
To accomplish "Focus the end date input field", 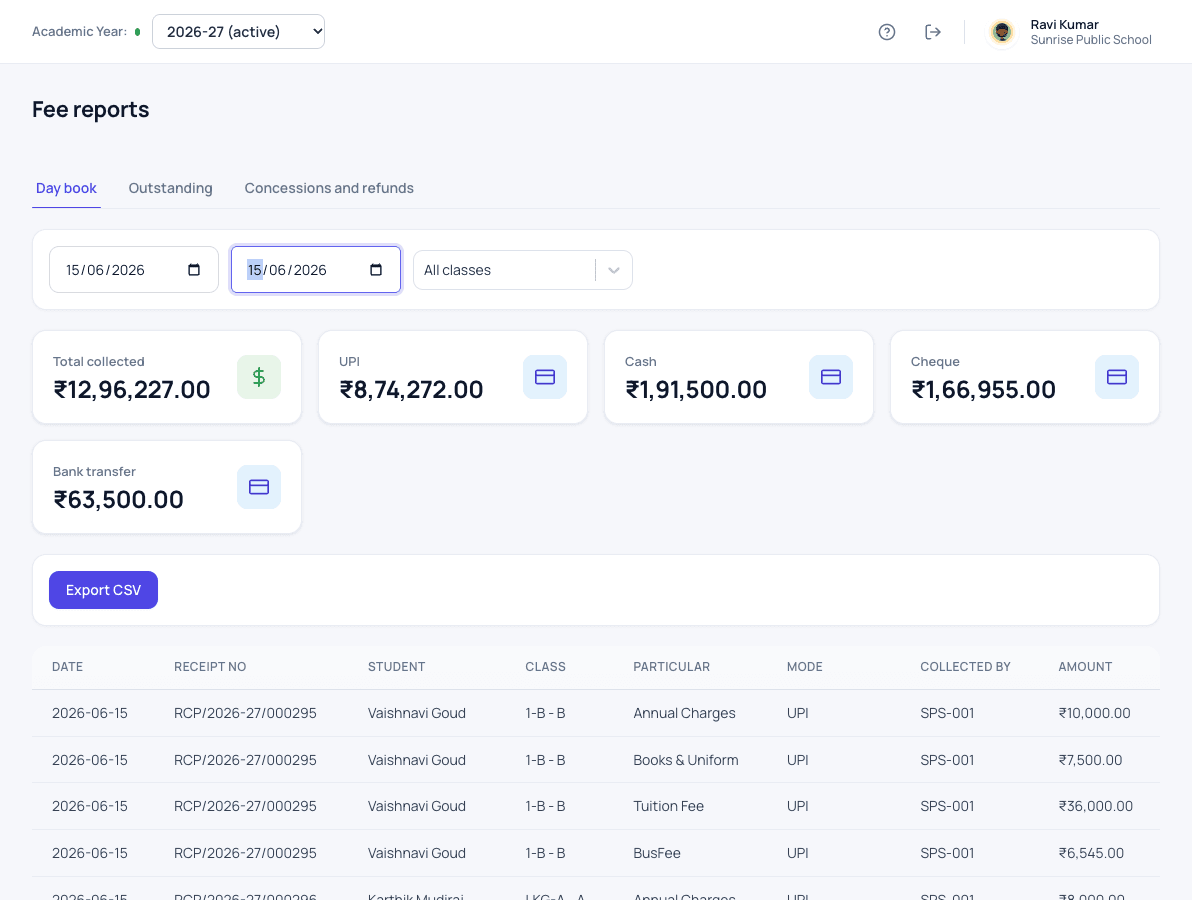I will 315,270.
